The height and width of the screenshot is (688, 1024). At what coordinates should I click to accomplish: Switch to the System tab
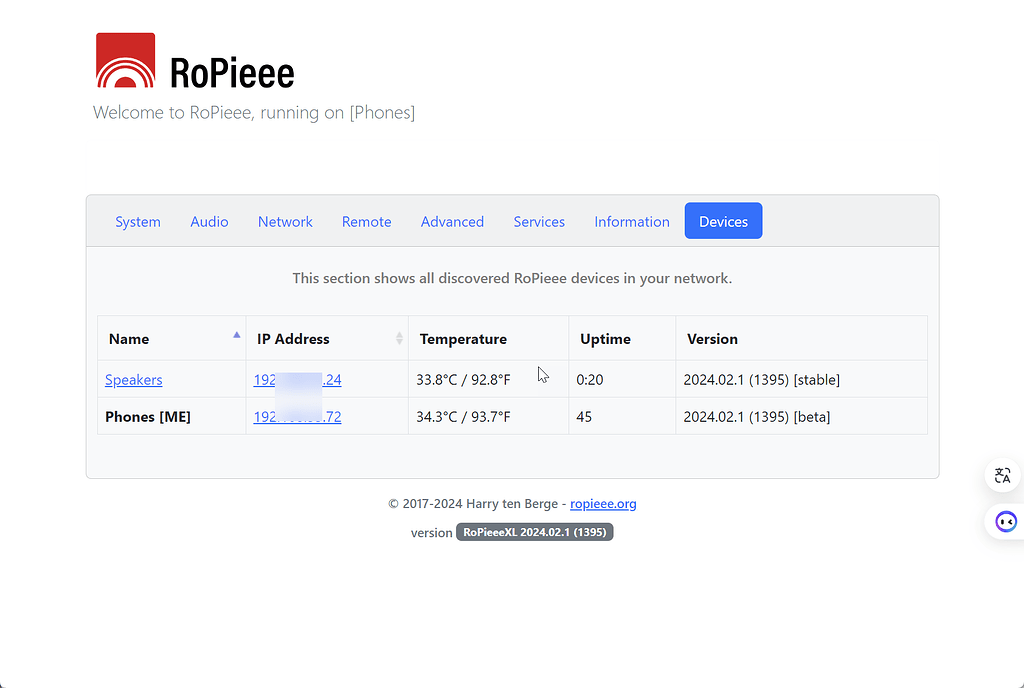(138, 221)
